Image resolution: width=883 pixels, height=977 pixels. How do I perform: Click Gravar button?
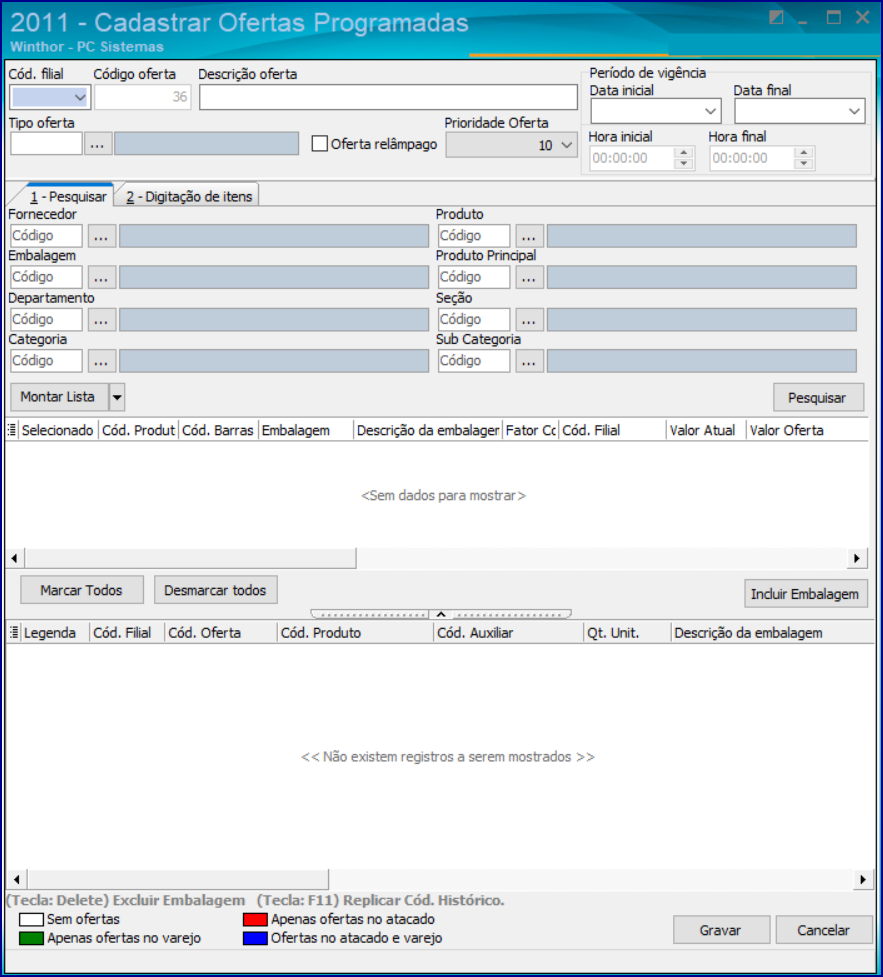click(x=721, y=930)
